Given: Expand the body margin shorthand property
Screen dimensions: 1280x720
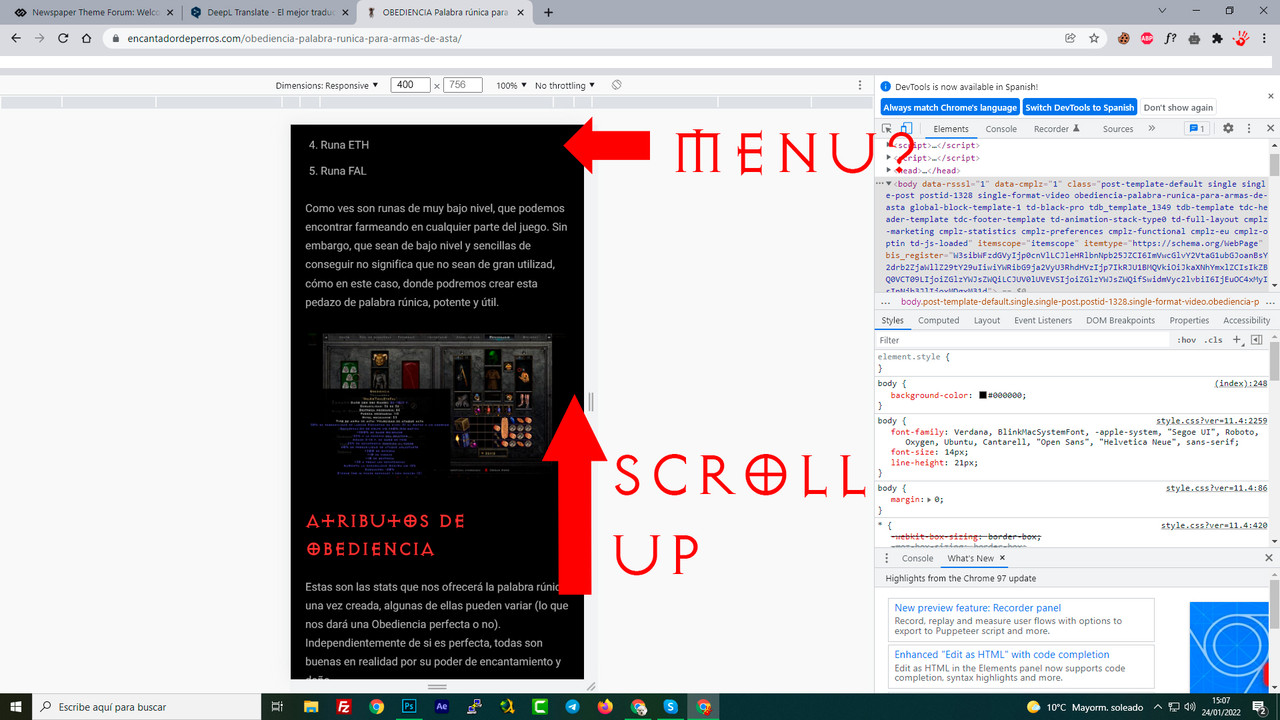Looking at the screenshot, I should point(929,499).
